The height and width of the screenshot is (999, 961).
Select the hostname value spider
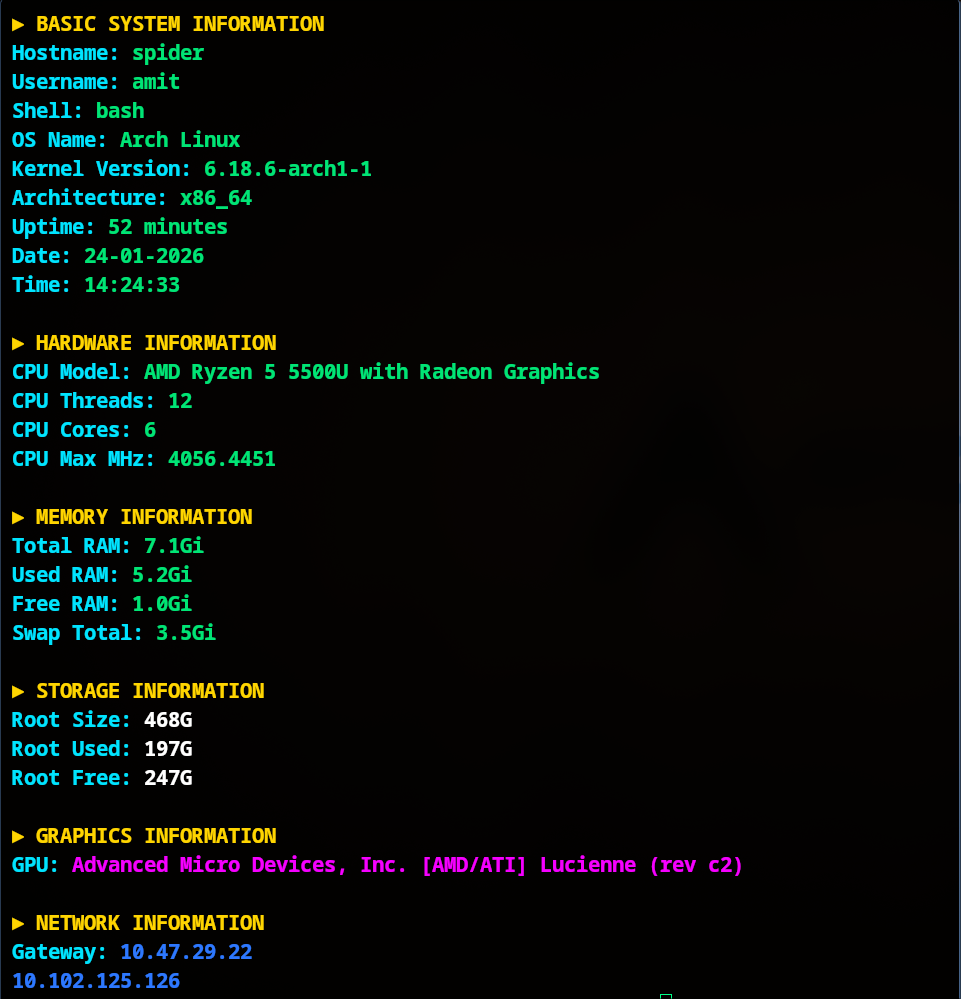[x=167, y=52]
